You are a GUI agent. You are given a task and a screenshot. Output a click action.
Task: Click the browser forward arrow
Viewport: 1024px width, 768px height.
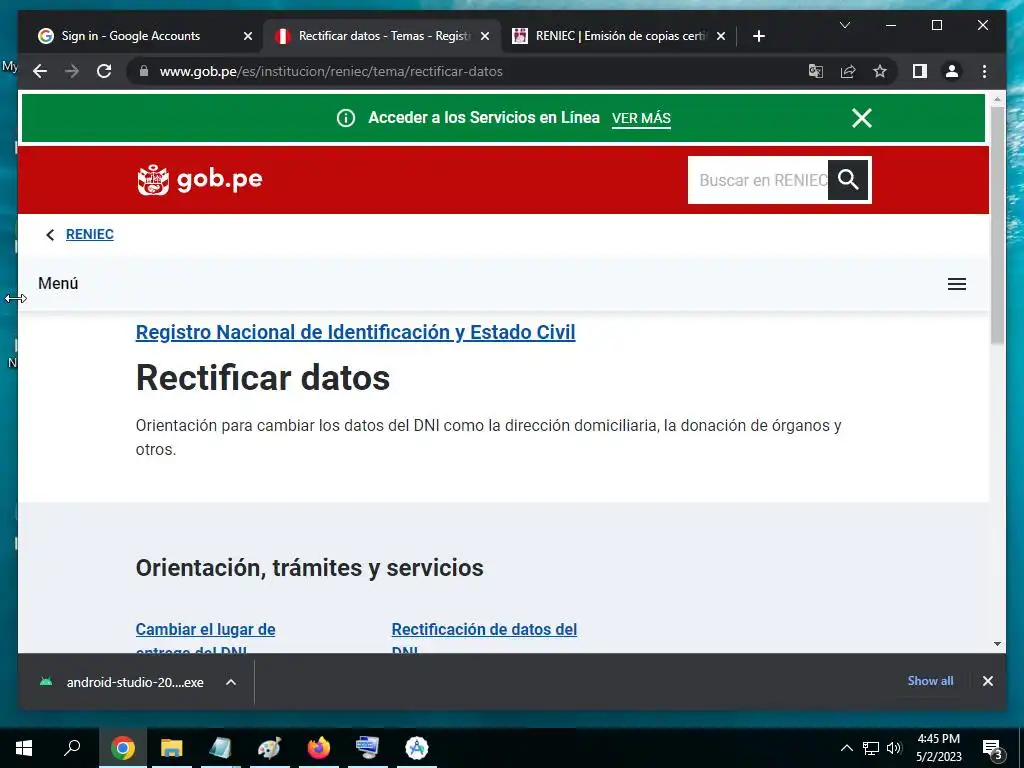pyautogui.click(x=72, y=71)
